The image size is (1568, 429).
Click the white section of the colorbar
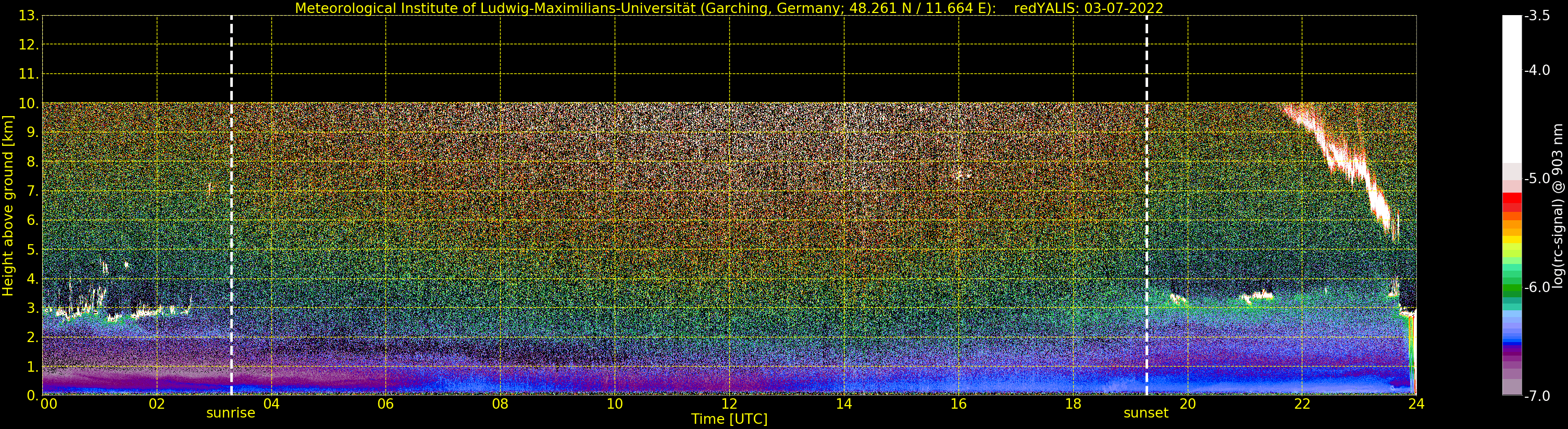(x=1512, y=89)
